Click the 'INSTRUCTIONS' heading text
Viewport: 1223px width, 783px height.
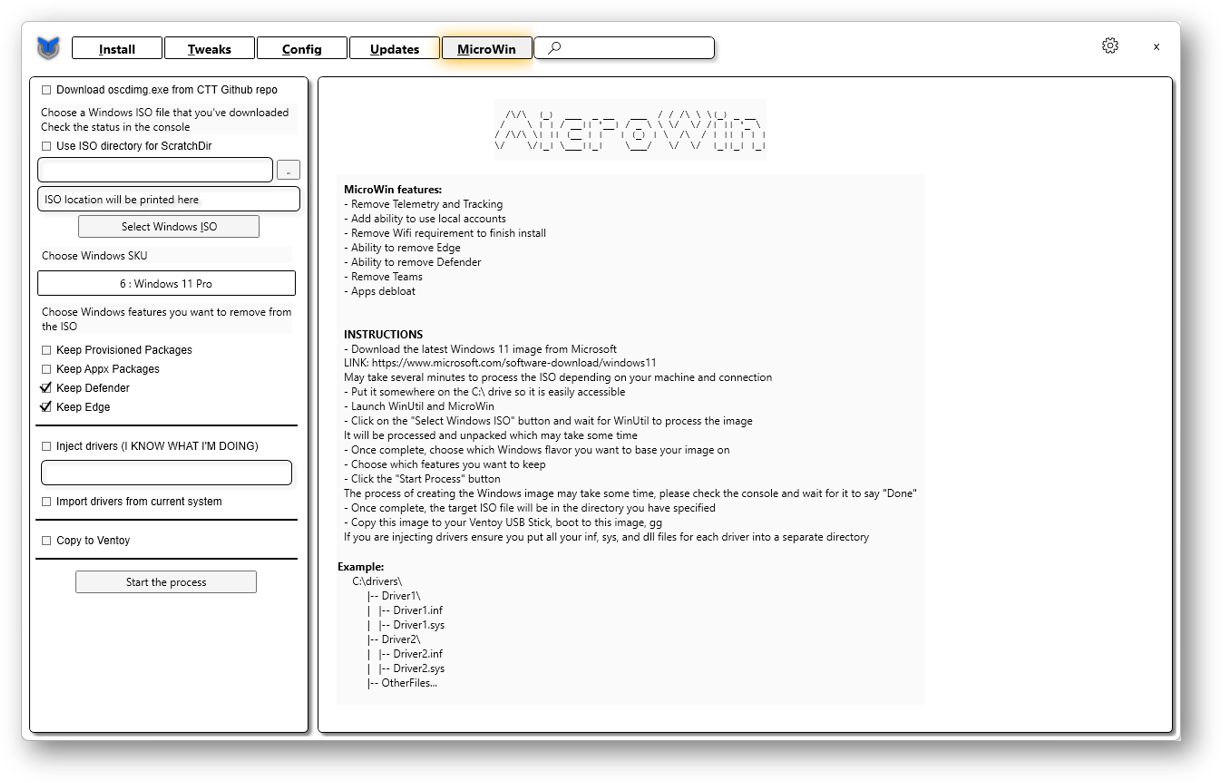tap(383, 335)
